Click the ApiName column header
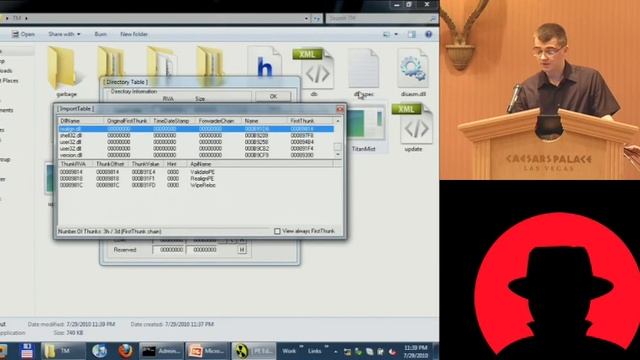The image size is (640, 360). 260,164
